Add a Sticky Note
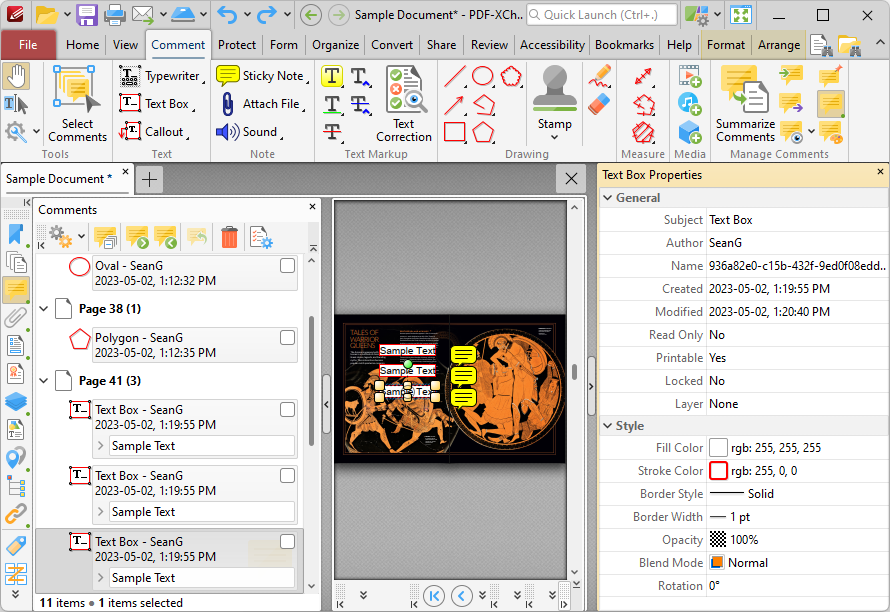Image resolution: width=890 pixels, height=612 pixels. (x=262, y=76)
